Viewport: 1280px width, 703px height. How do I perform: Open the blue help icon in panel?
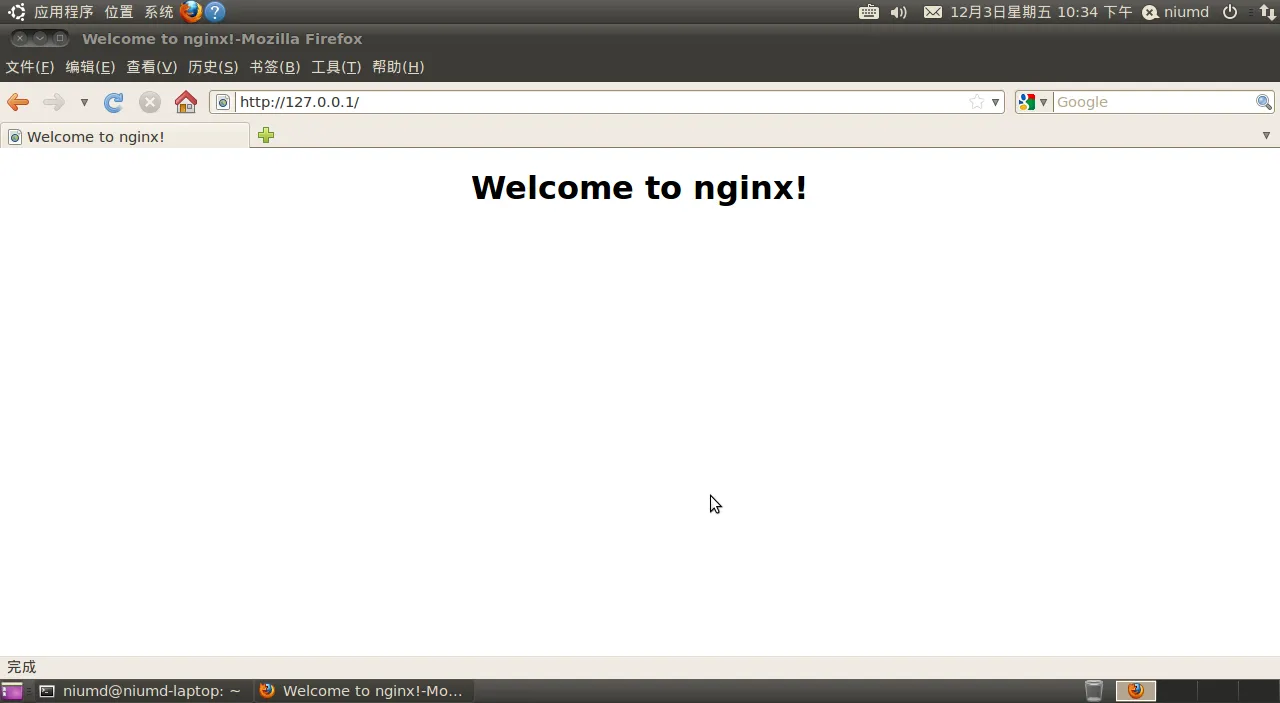pyautogui.click(x=215, y=12)
